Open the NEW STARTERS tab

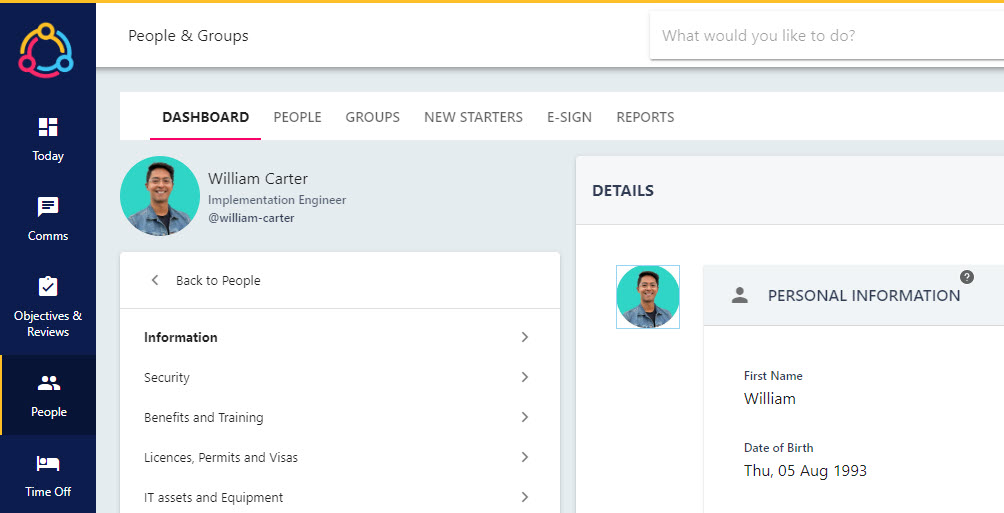coord(473,117)
